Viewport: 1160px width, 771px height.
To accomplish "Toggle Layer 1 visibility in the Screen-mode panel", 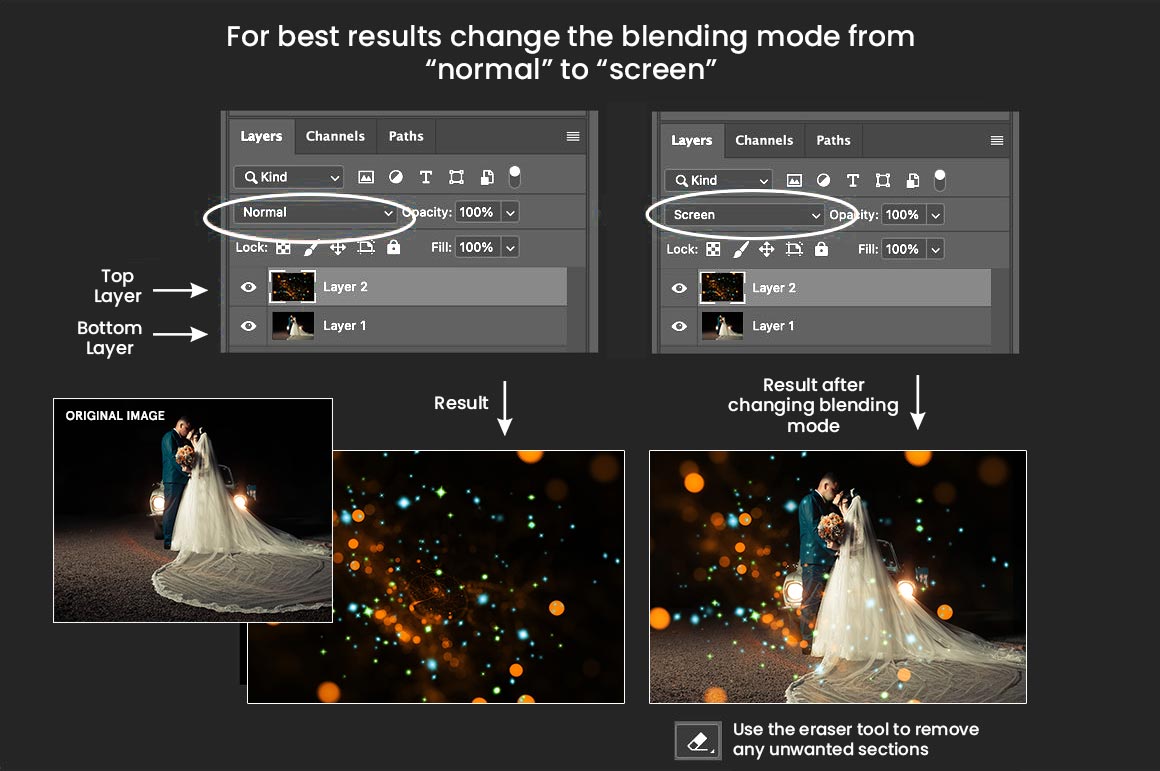I will click(680, 326).
